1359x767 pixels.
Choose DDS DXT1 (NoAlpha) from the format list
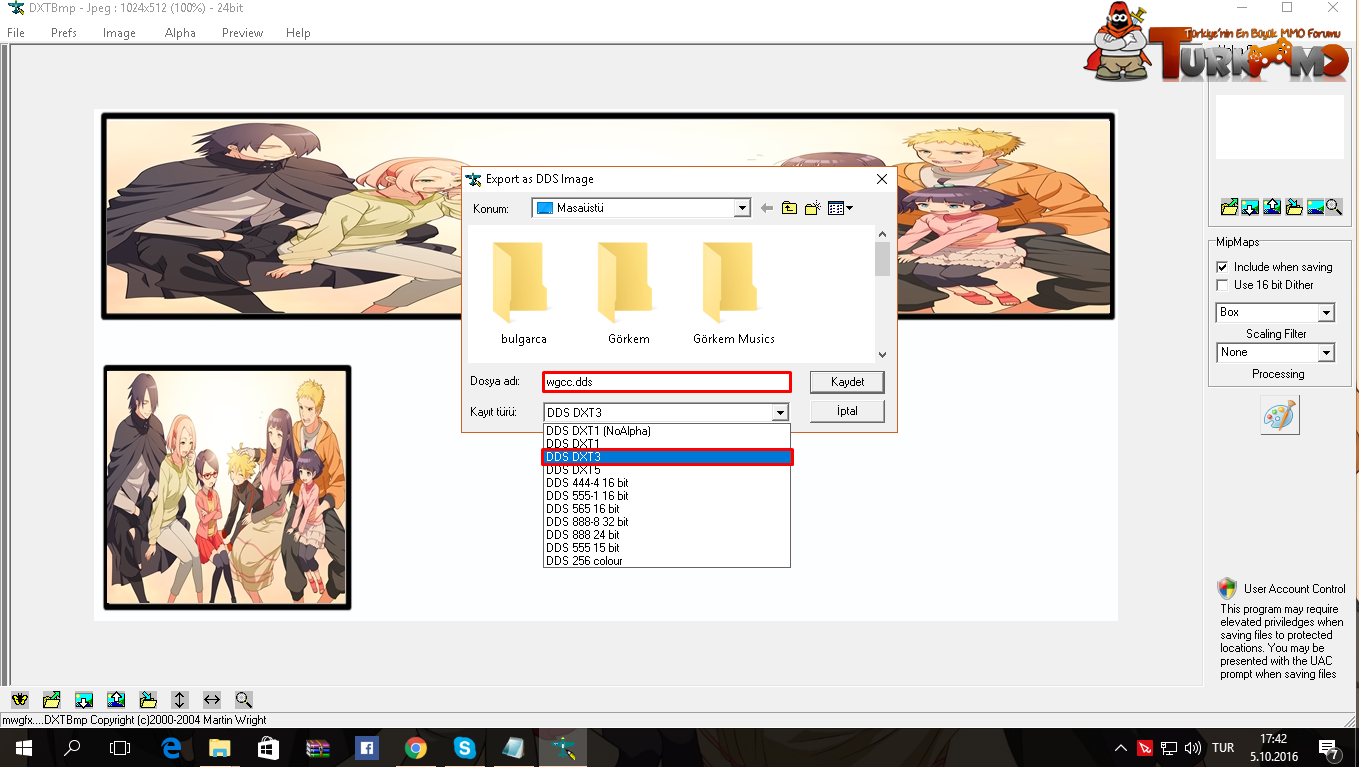tap(667, 431)
